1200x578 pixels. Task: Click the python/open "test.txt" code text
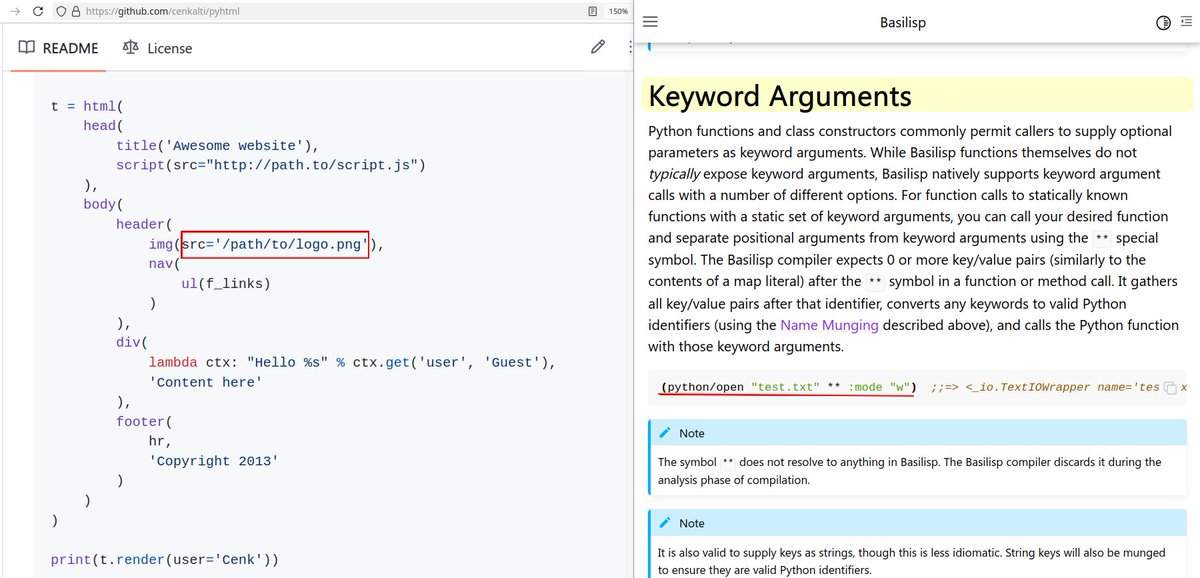pyautogui.click(x=788, y=386)
